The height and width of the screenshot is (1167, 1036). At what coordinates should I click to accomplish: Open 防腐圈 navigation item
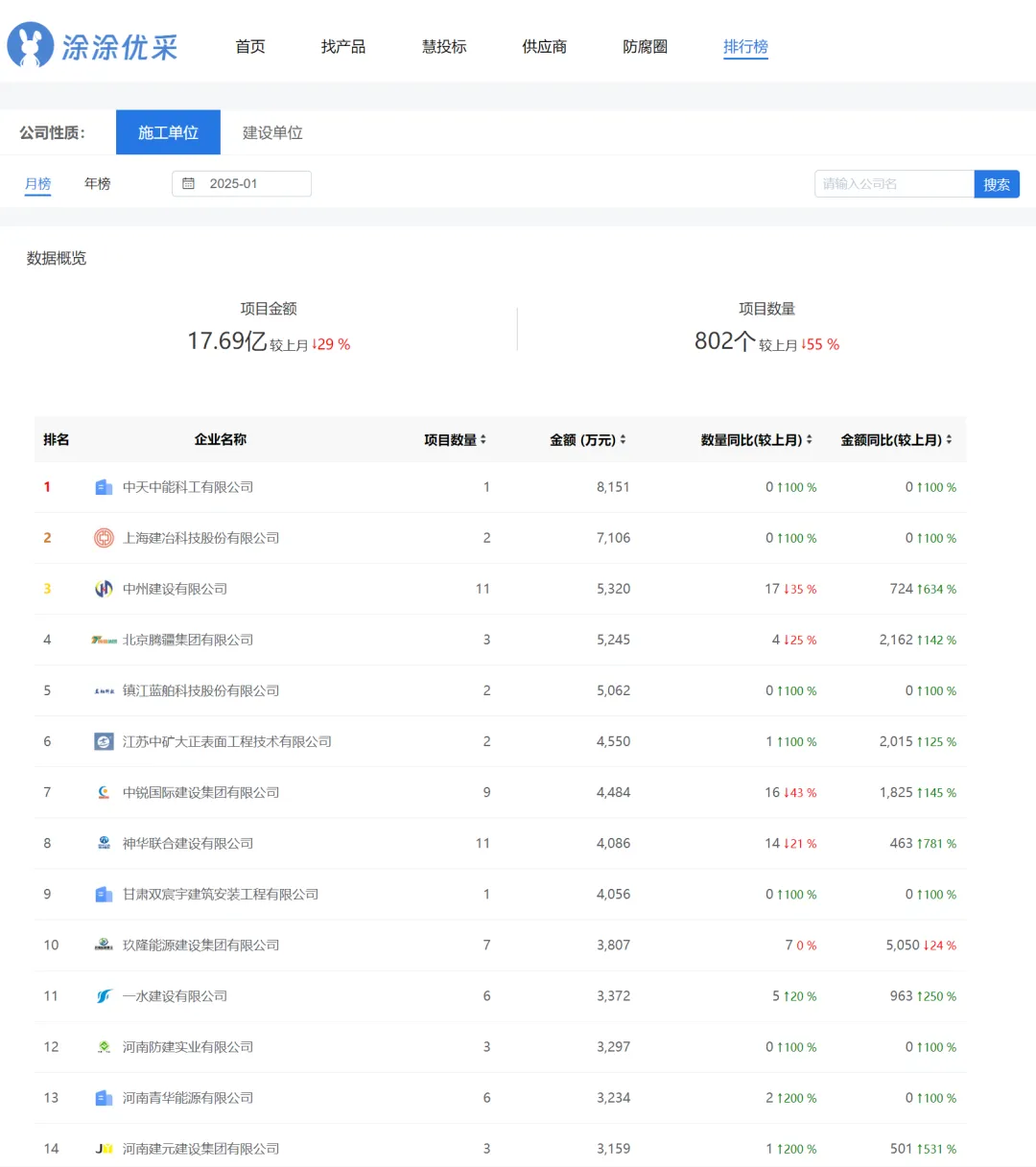pos(646,46)
